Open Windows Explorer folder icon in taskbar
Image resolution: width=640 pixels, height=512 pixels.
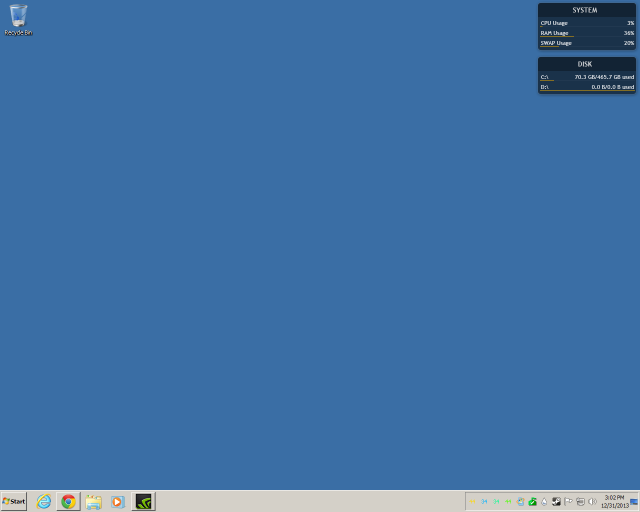tap(94, 501)
